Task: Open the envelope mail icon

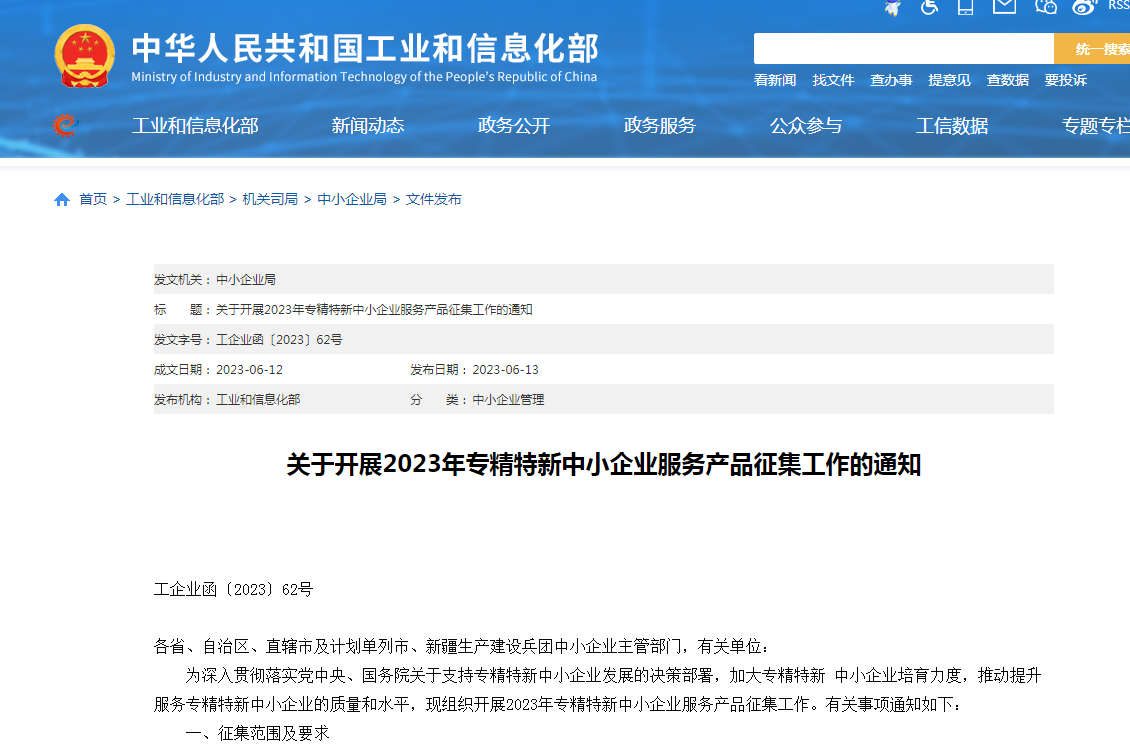Action: click(1004, 6)
